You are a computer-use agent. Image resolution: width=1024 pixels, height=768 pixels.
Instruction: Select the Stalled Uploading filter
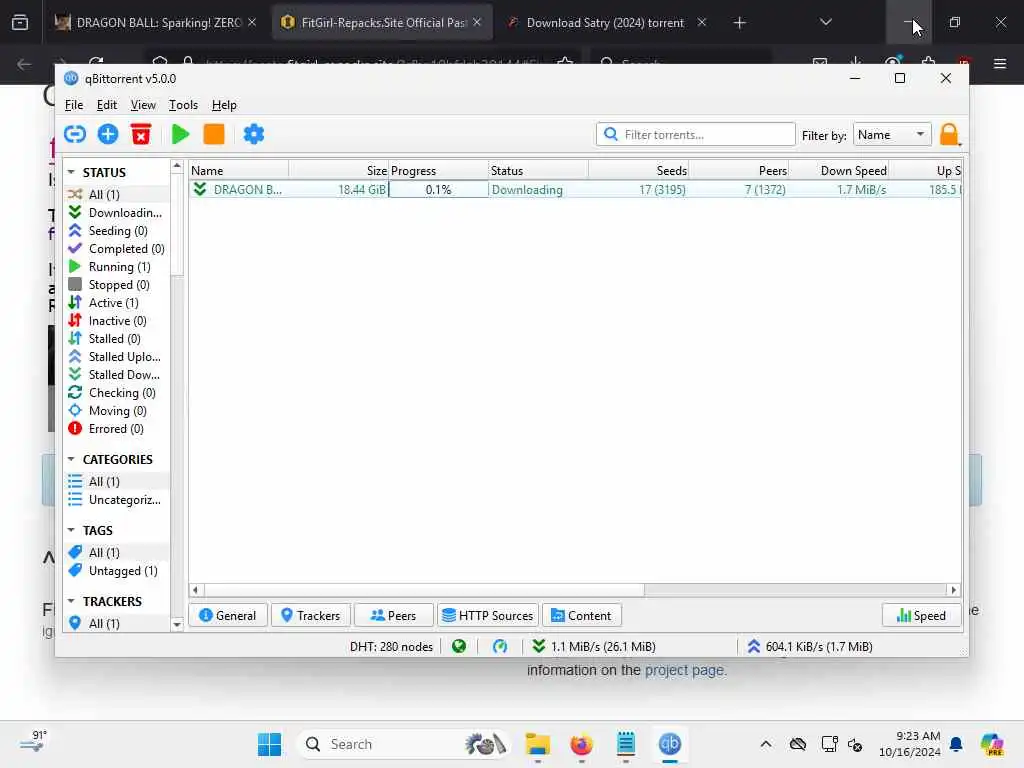[x=117, y=357]
